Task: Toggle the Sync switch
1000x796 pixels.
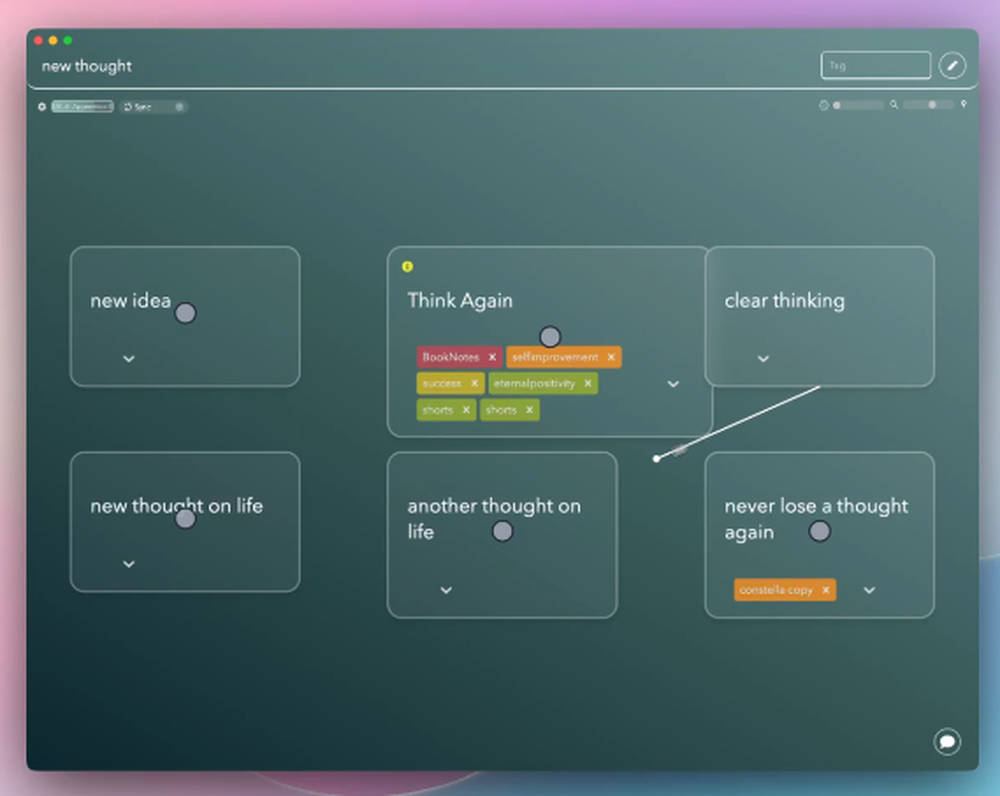Action: point(179,107)
